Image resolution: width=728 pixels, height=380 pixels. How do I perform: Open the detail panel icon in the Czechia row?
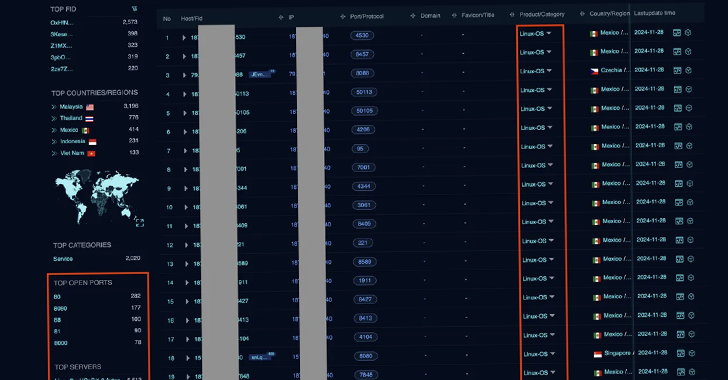677,70
